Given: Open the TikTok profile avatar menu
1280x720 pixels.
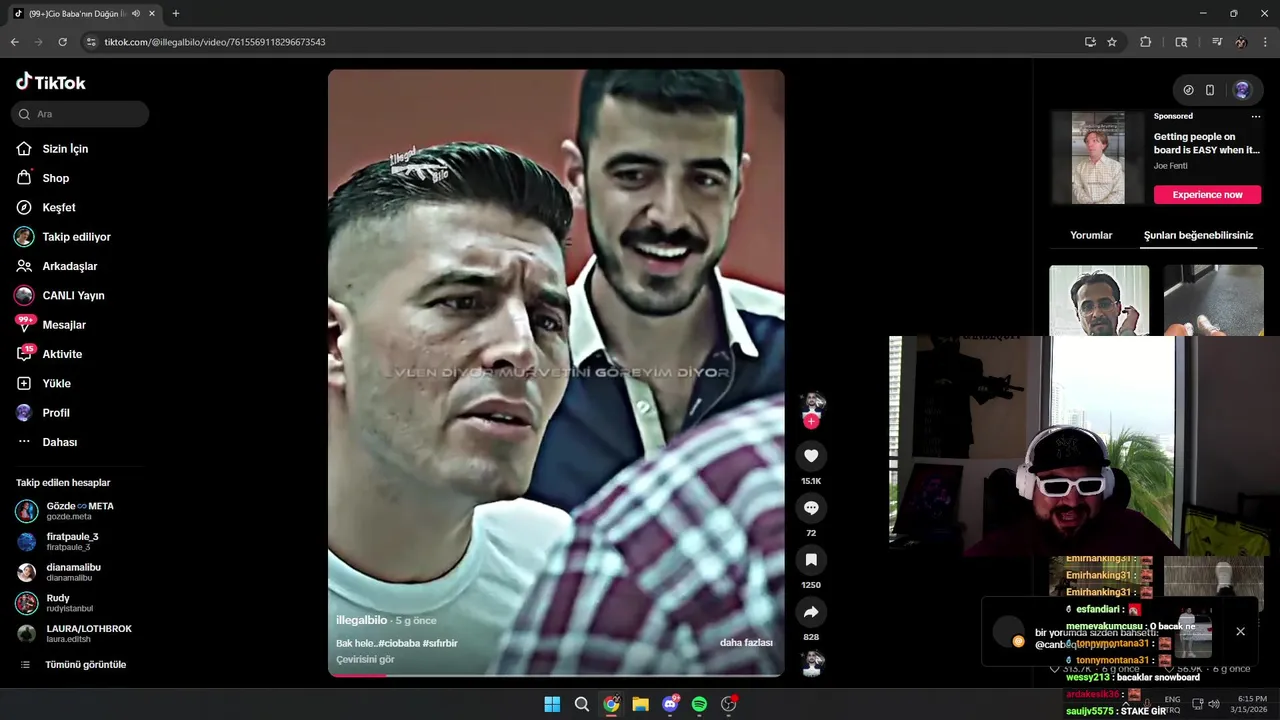Looking at the screenshot, I should coord(1242,90).
